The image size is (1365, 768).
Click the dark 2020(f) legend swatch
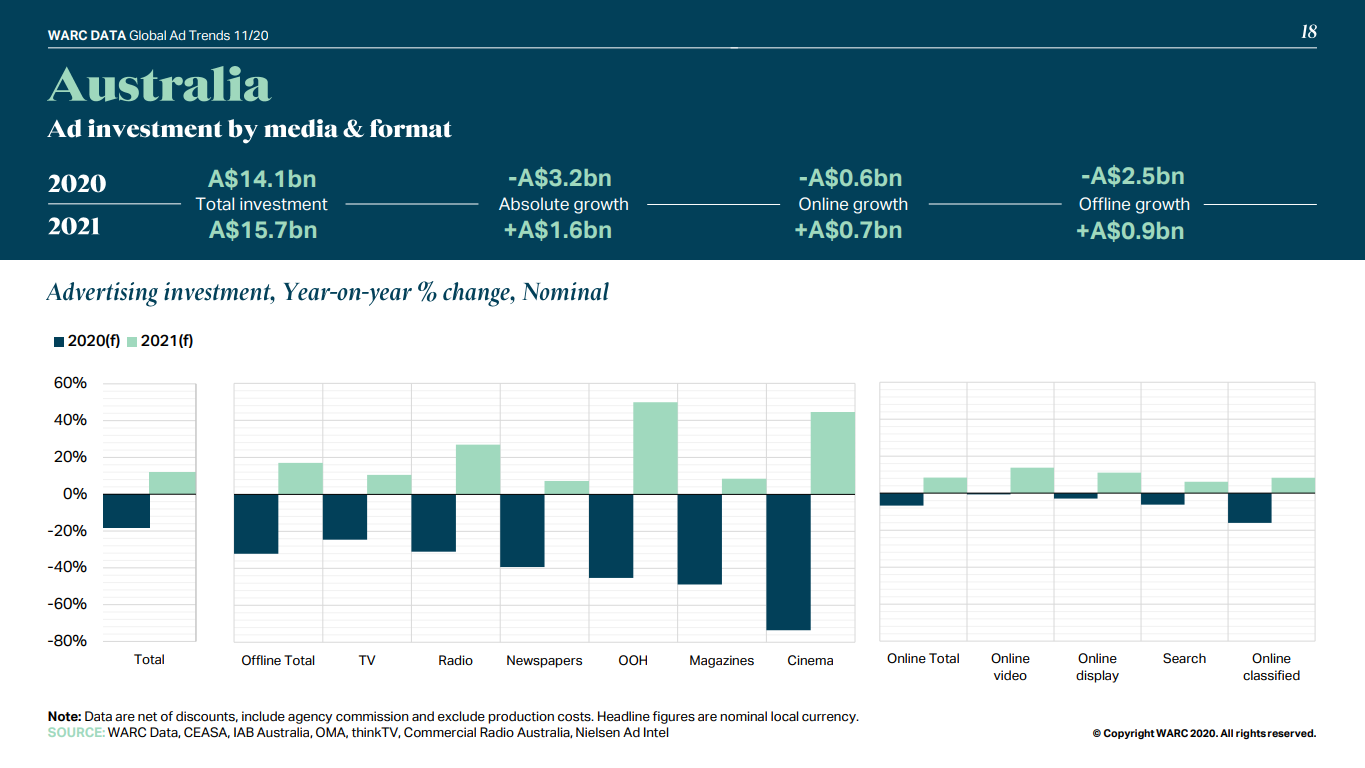tap(59, 342)
